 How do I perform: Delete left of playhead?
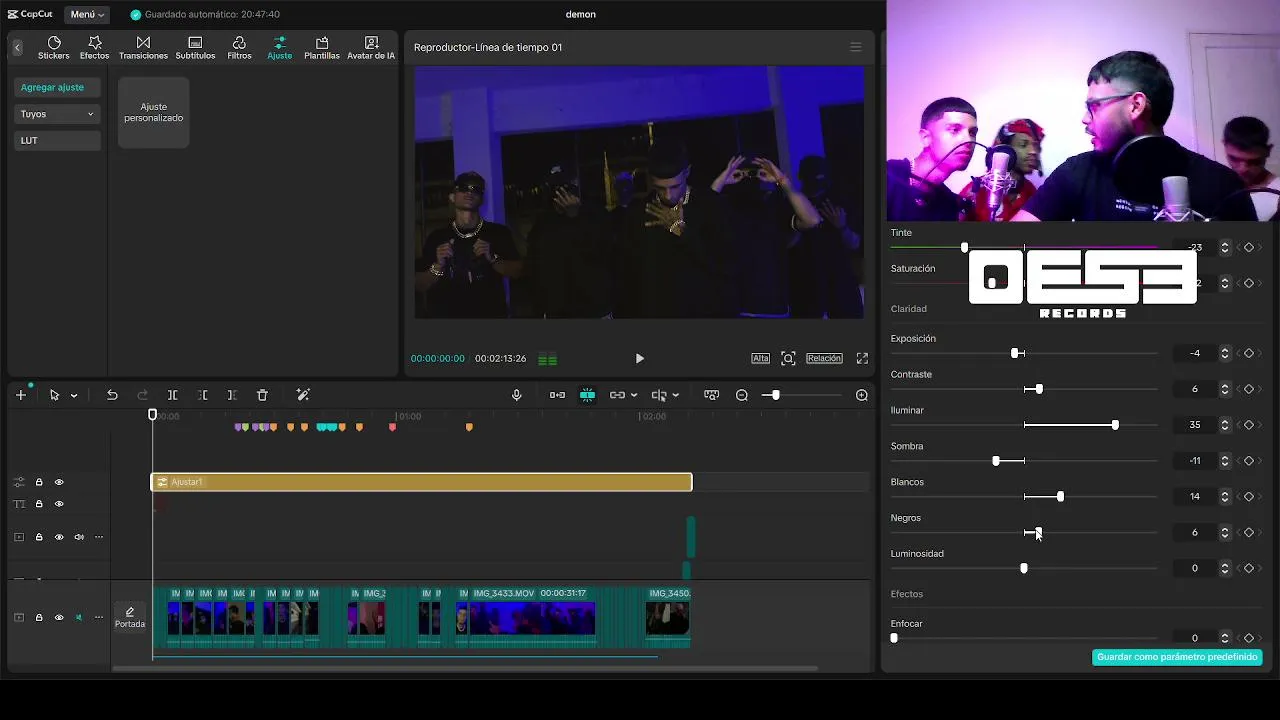click(202, 395)
